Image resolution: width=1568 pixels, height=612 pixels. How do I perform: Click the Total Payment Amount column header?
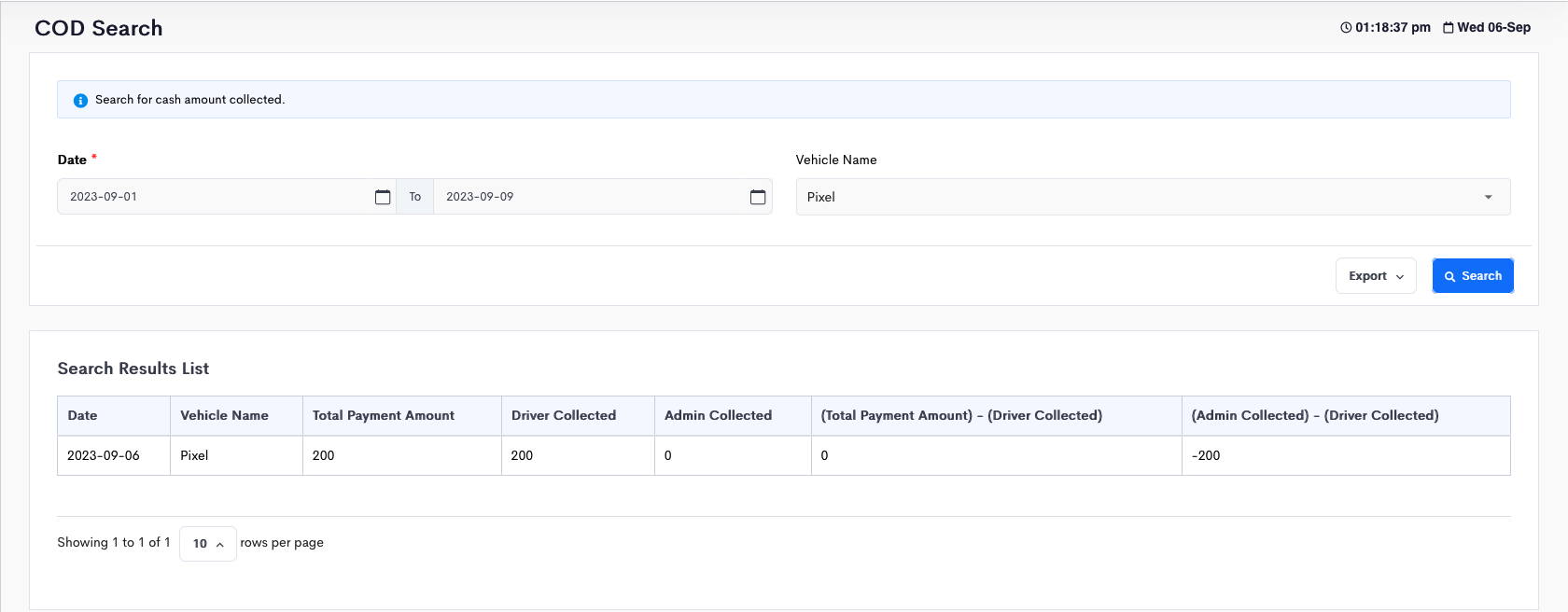click(402, 416)
